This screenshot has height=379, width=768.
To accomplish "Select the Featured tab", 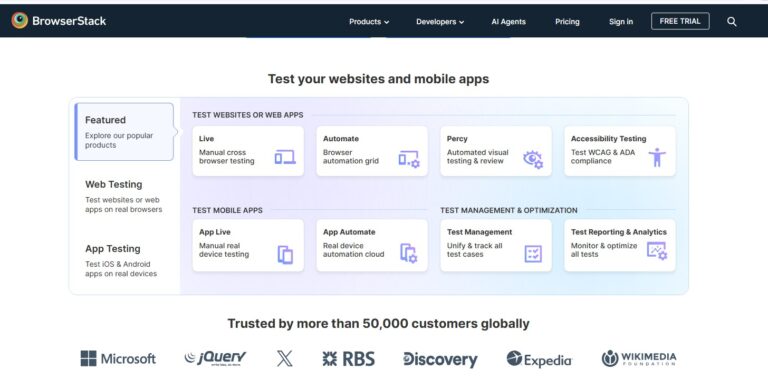I will [124, 132].
